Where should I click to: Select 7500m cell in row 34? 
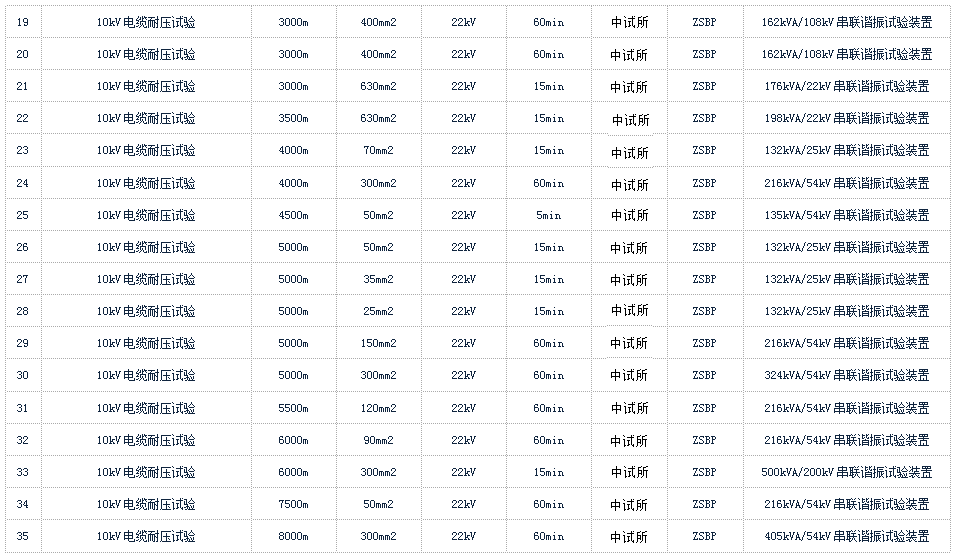click(293, 505)
